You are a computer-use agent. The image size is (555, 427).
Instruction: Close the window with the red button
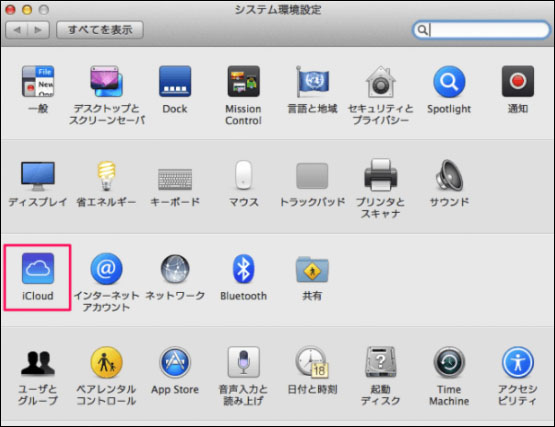pos(11,10)
